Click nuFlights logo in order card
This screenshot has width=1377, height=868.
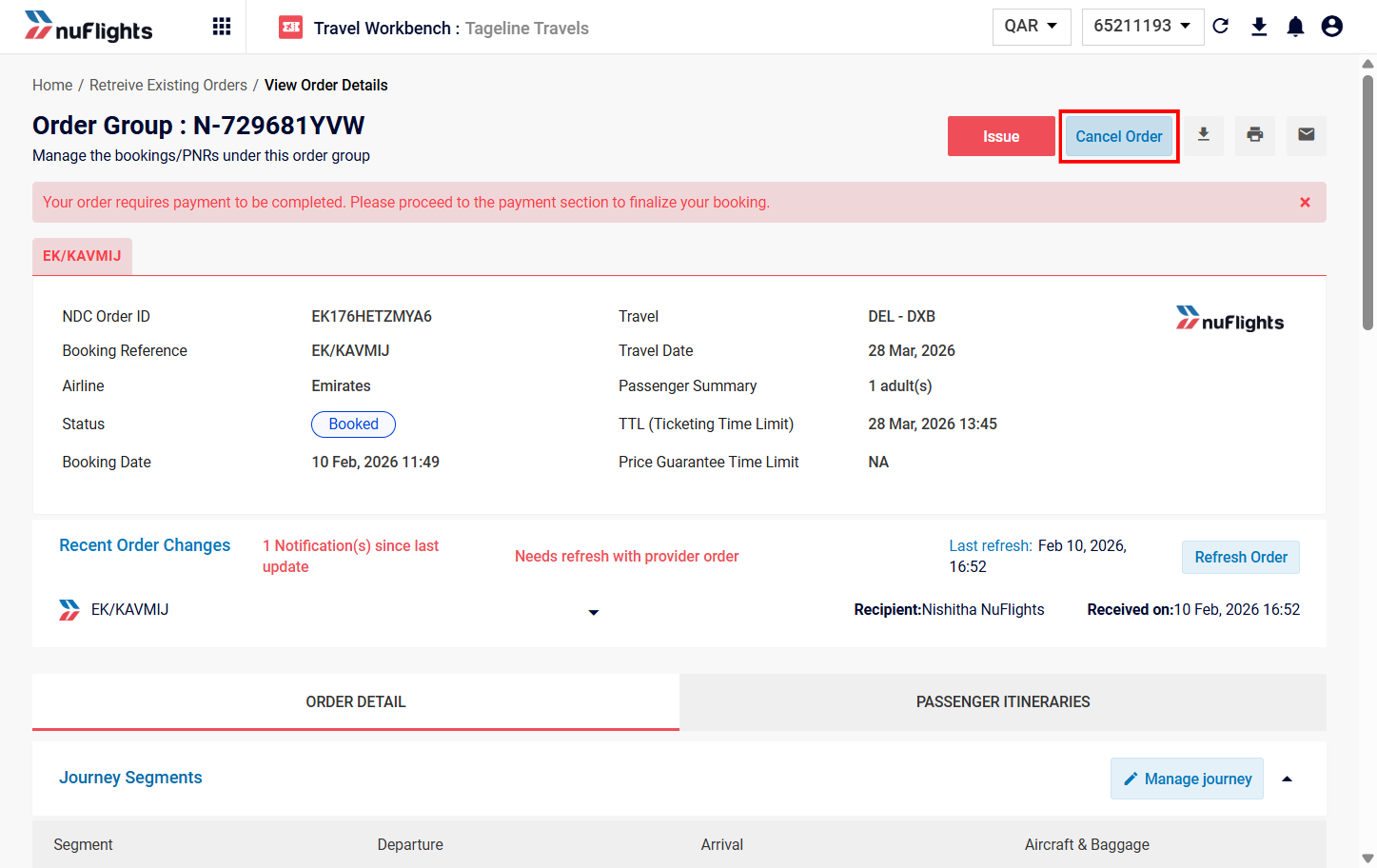pos(1229,319)
